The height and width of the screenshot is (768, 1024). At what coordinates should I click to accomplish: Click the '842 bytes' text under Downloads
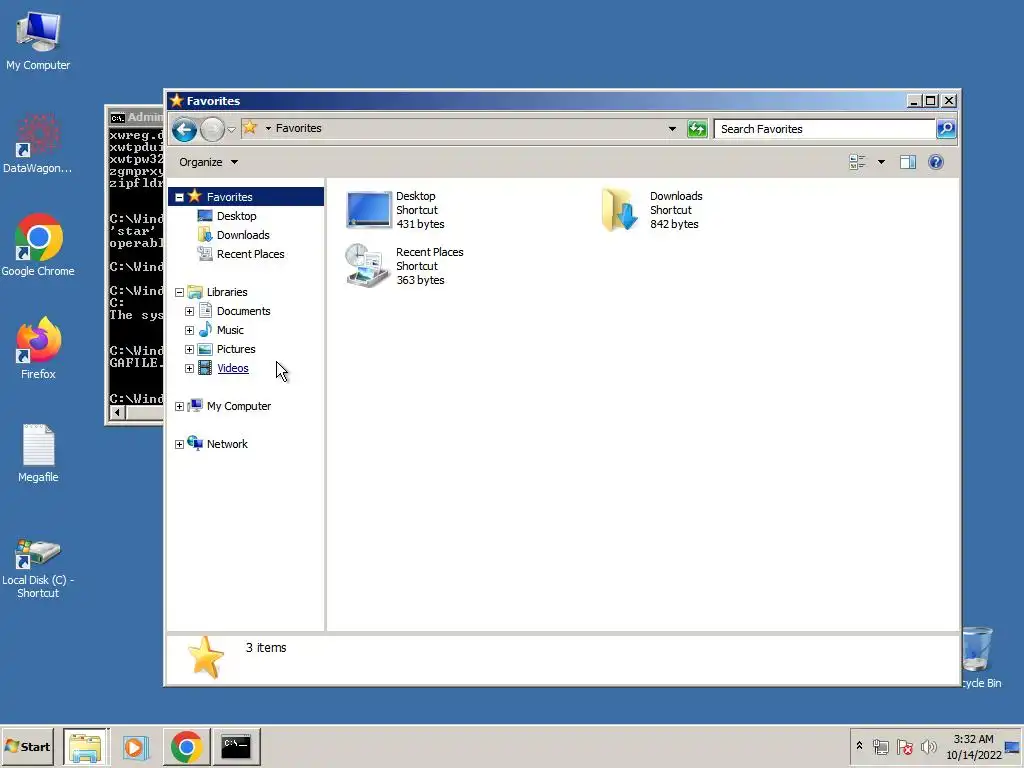click(x=674, y=224)
